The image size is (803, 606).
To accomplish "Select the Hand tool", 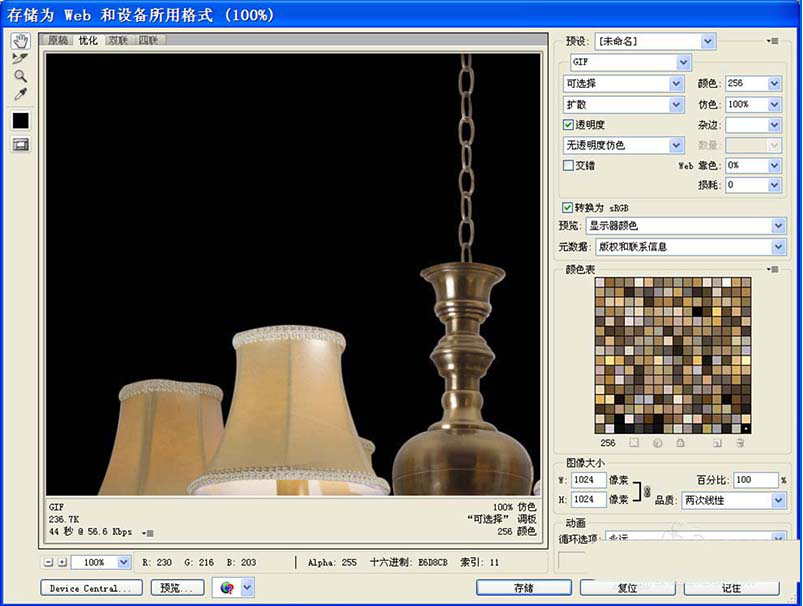I will pos(18,41).
